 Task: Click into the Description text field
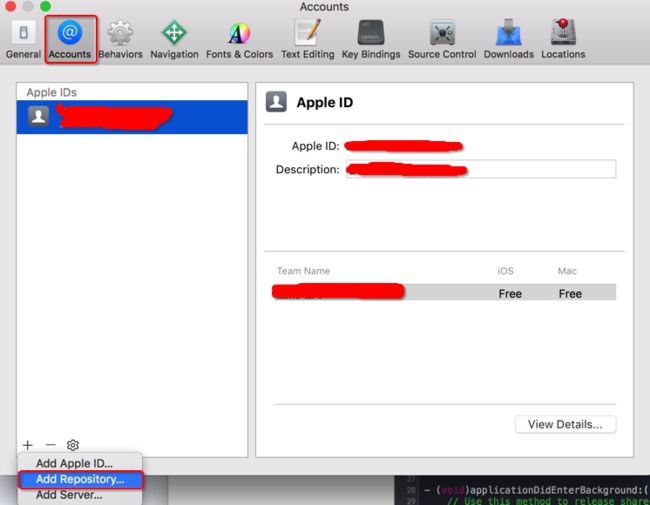tap(481, 169)
